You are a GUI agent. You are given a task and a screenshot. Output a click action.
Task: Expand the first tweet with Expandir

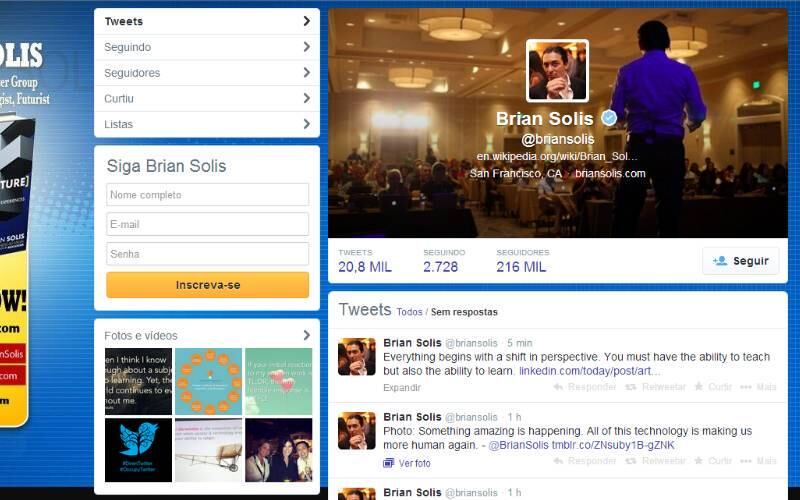(x=402, y=387)
